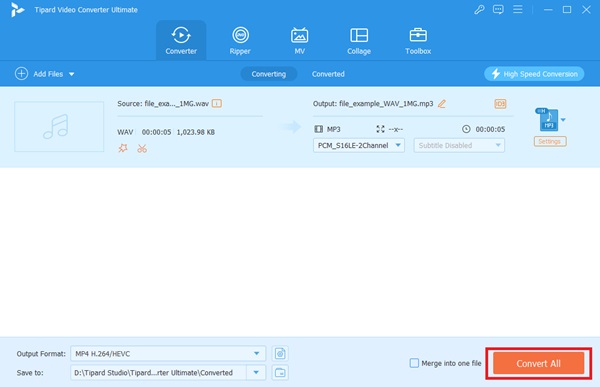
Task: Open the Toolbox section
Action: [418, 41]
